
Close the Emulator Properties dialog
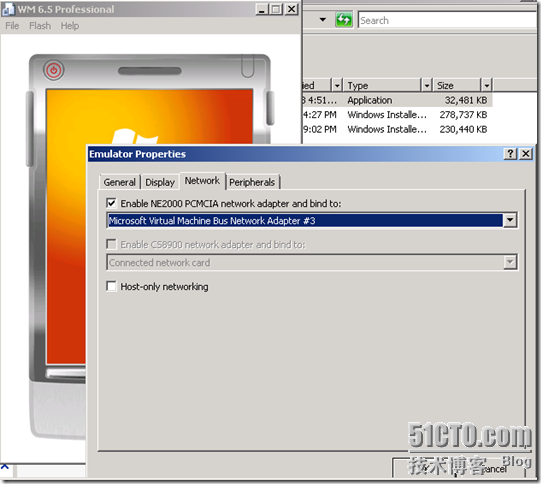tap(526, 154)
